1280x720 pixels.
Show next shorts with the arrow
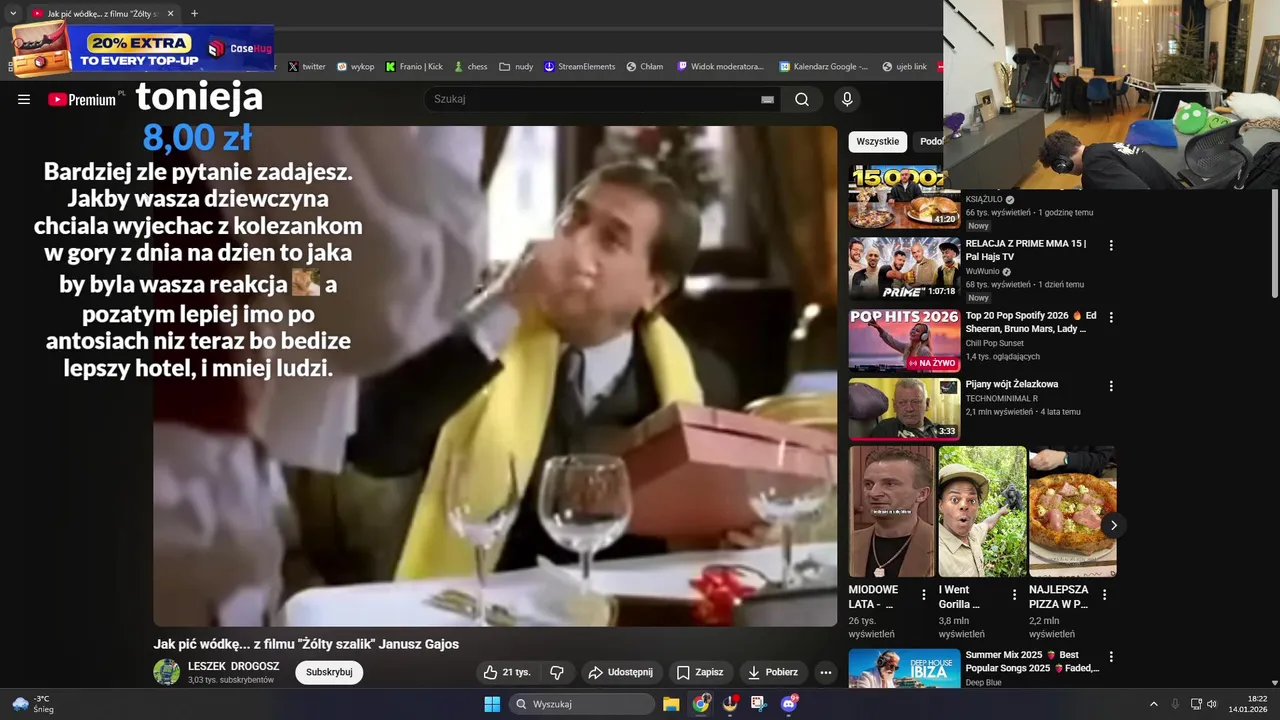click(x=1113, y=525)
